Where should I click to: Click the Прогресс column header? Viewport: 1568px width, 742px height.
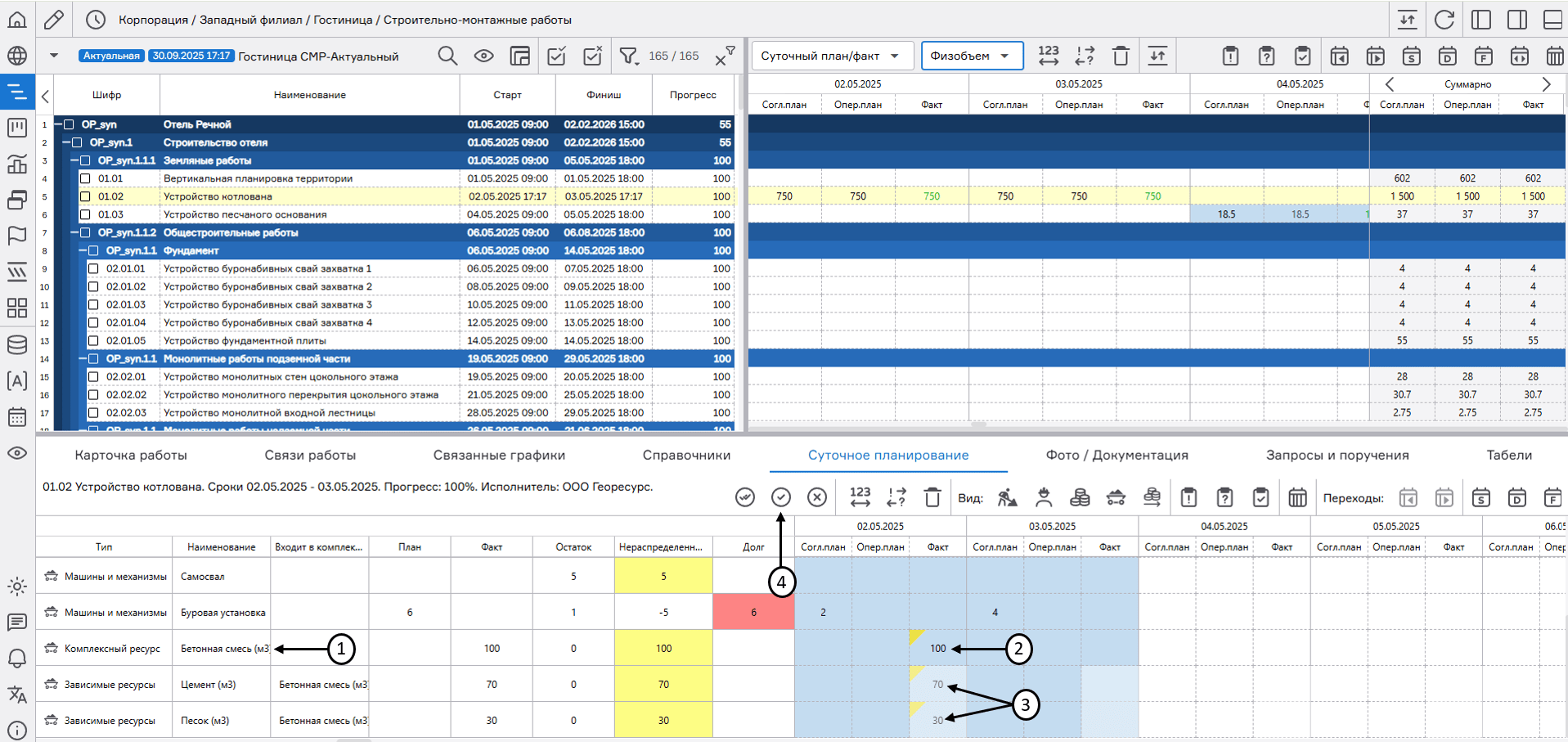692,95
